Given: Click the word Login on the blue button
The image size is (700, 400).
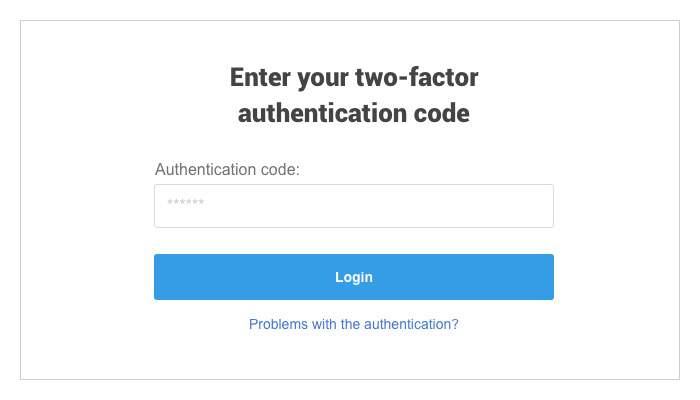Looking at the screenshot, I should pos(354,277).
